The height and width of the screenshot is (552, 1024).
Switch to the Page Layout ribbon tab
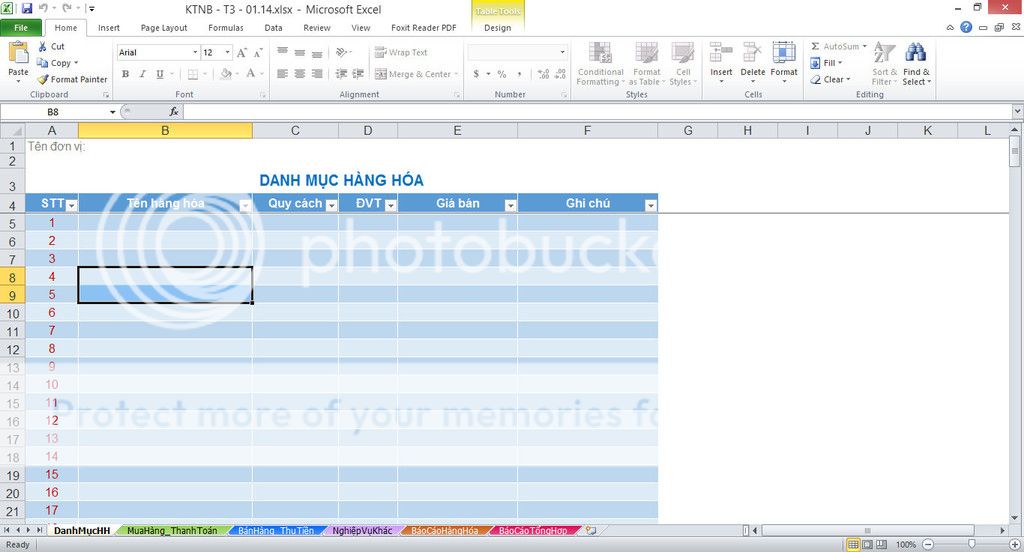tap(163, 28)
